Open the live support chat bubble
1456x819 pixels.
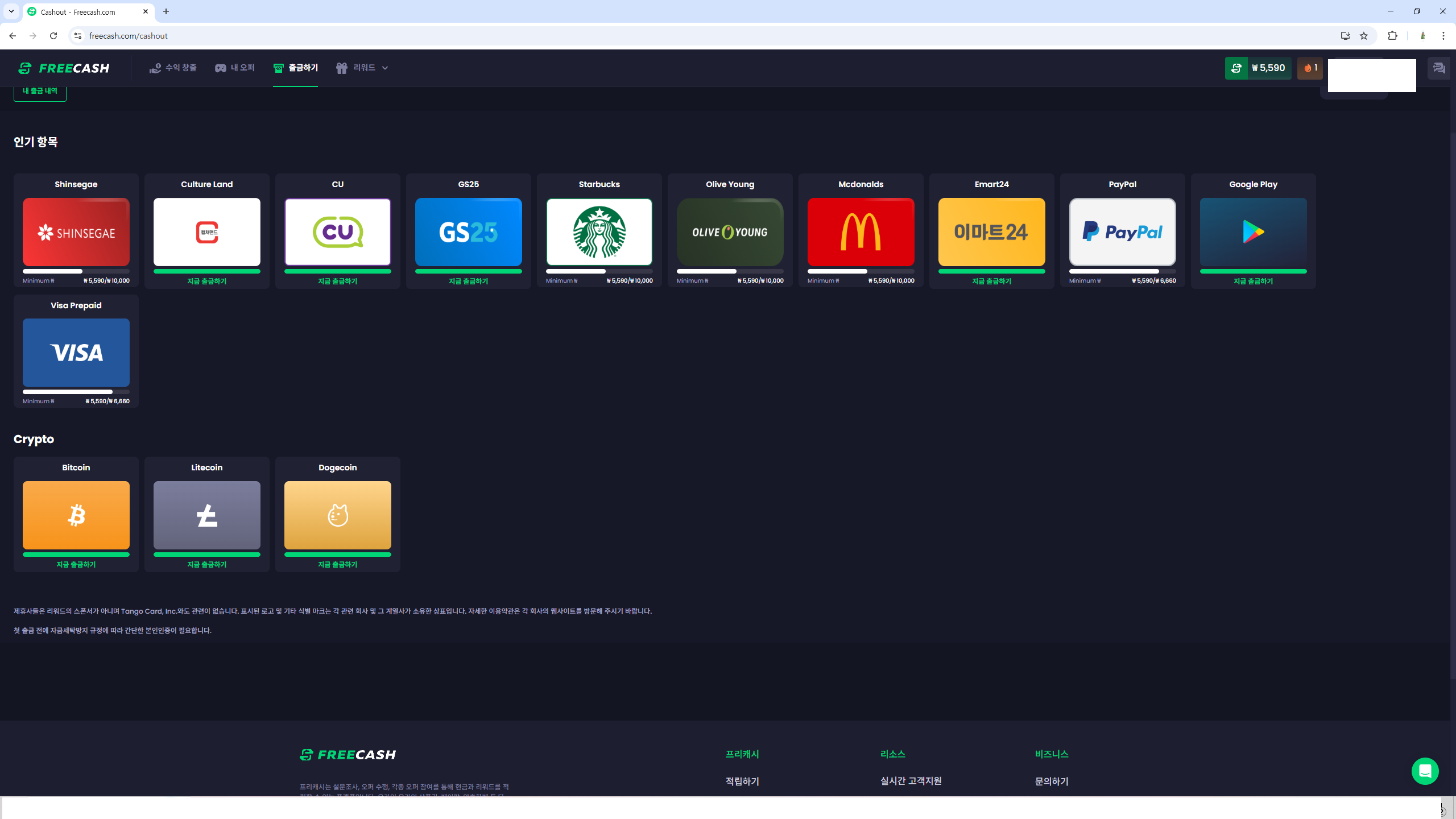tap(1424, 771)
